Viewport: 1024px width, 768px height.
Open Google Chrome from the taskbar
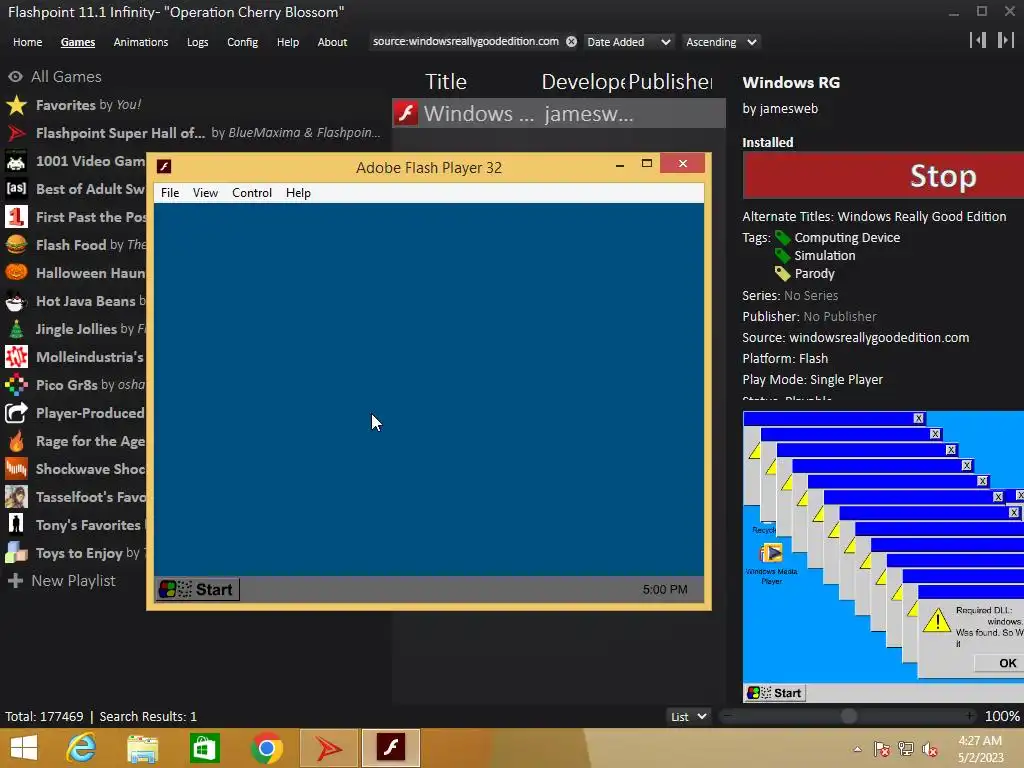tap(266, 748)
